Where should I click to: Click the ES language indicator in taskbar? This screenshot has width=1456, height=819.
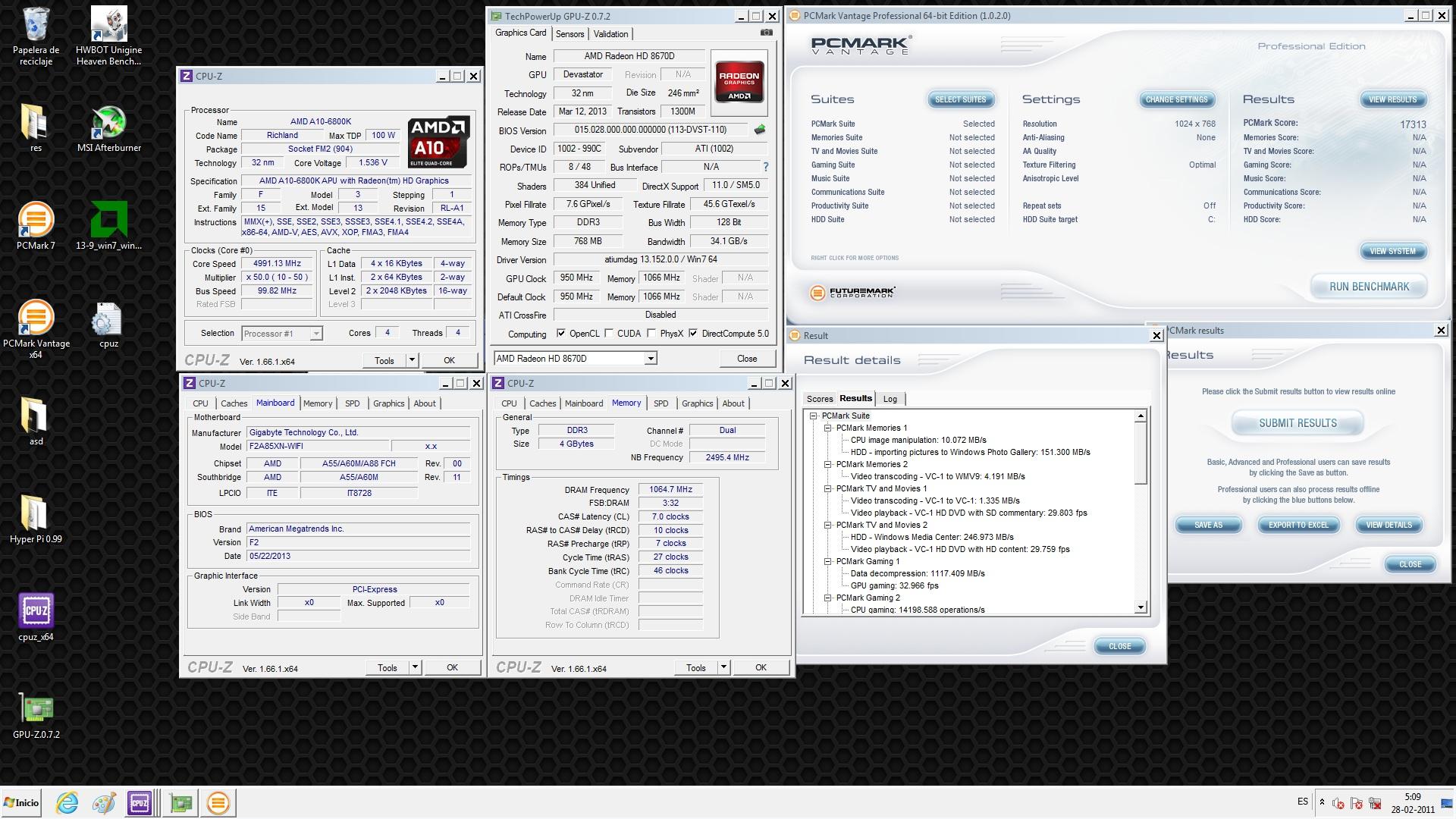point(1303,802)
